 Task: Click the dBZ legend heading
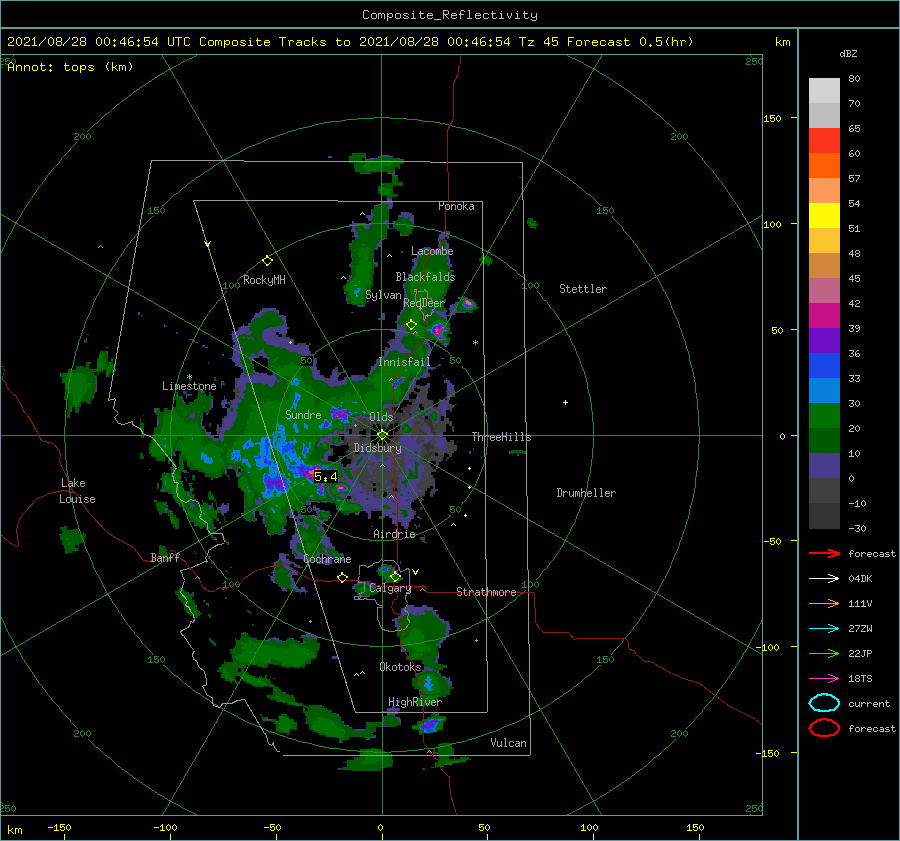coord(848,53)
